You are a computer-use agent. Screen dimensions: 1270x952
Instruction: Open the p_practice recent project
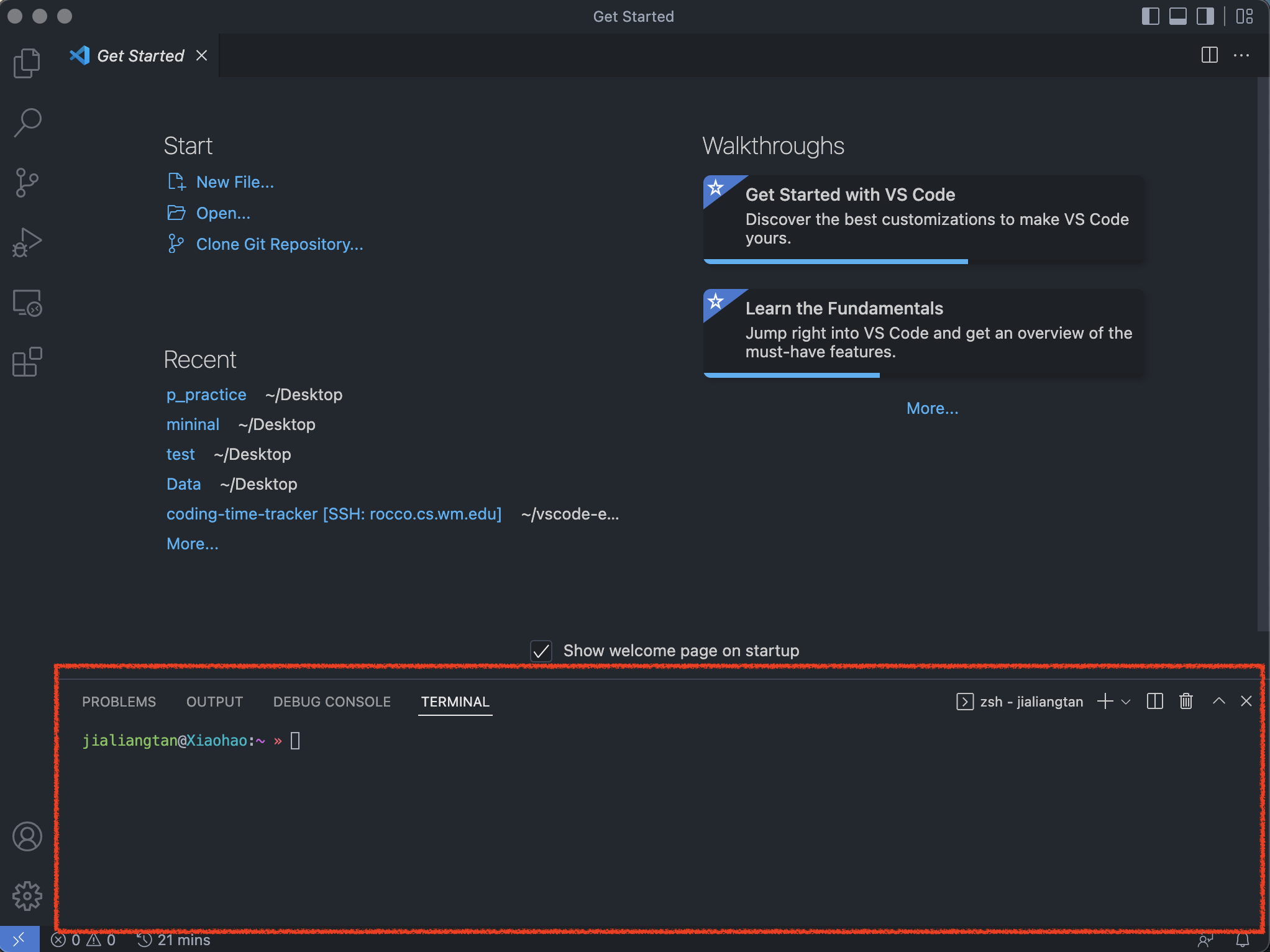coord(206,394)
